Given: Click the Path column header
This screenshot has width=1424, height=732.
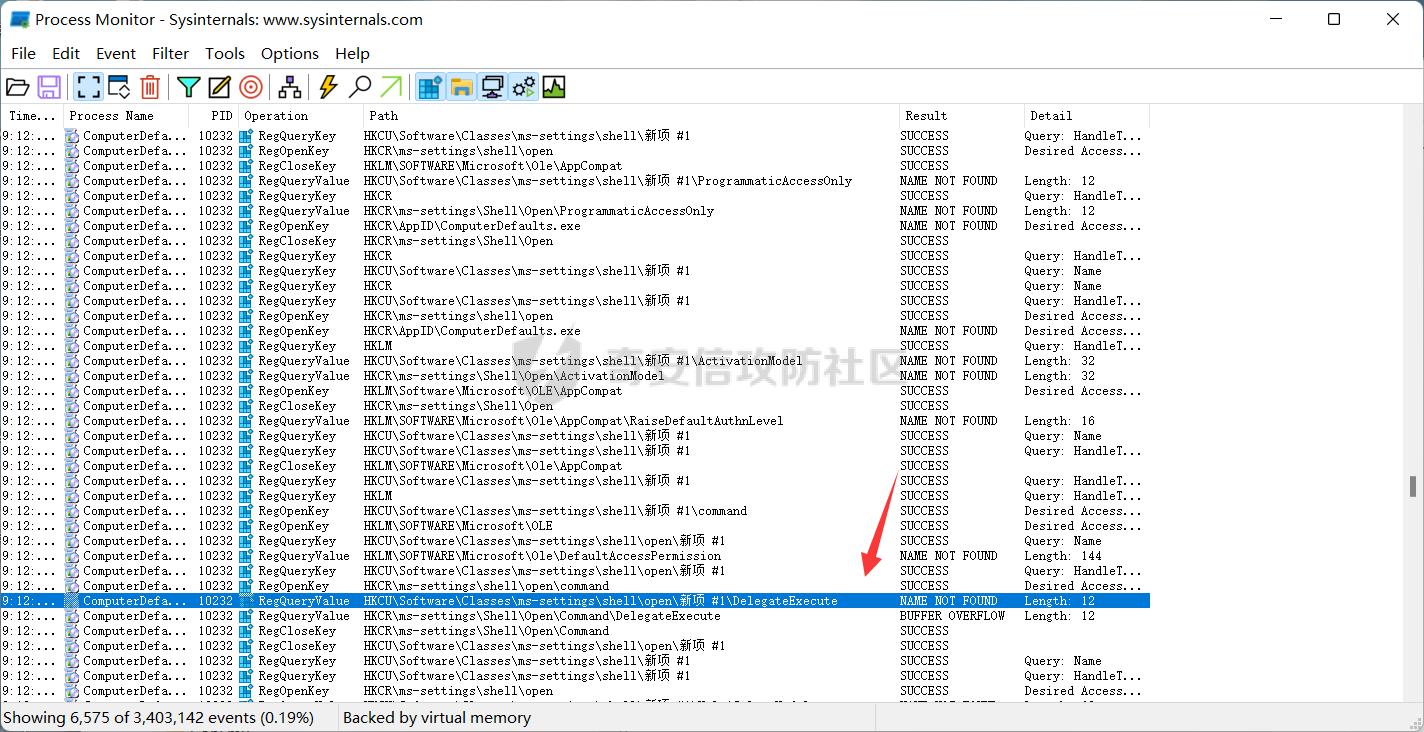Looking at the screenshot, I should pyautogui.click(x=631, y=116).
